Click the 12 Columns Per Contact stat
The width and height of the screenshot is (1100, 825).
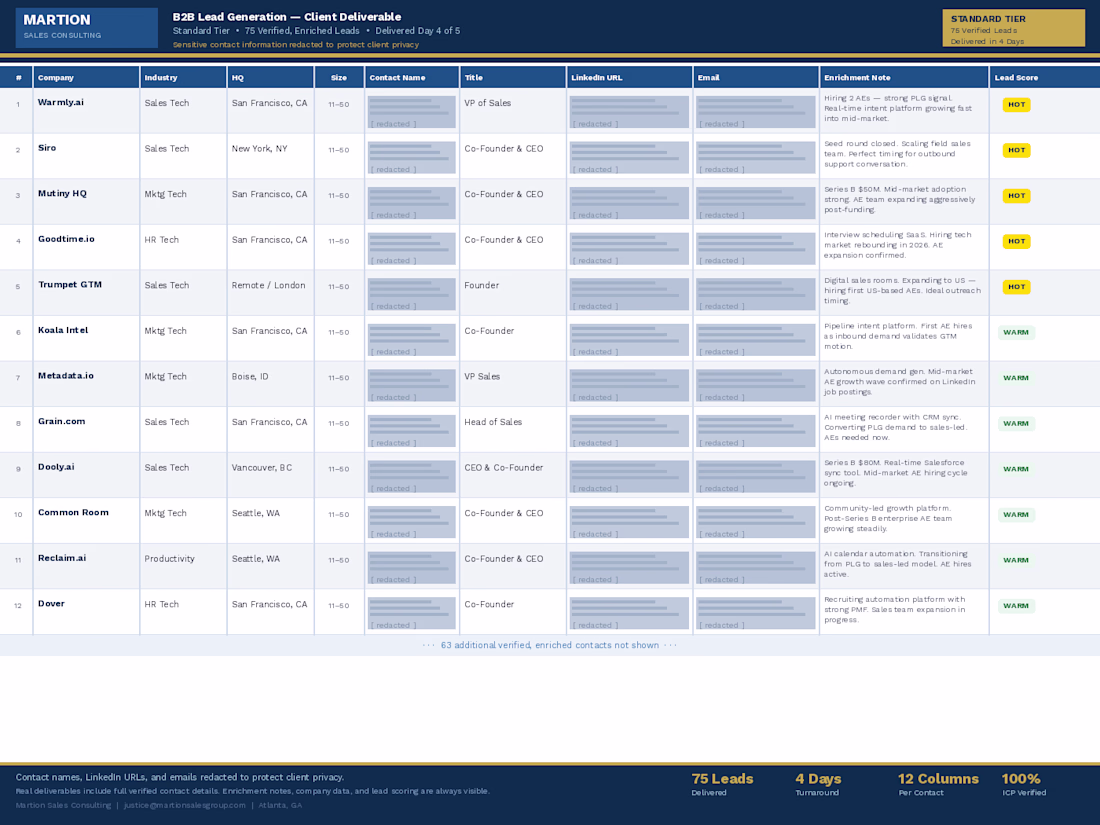pos(938,784)
